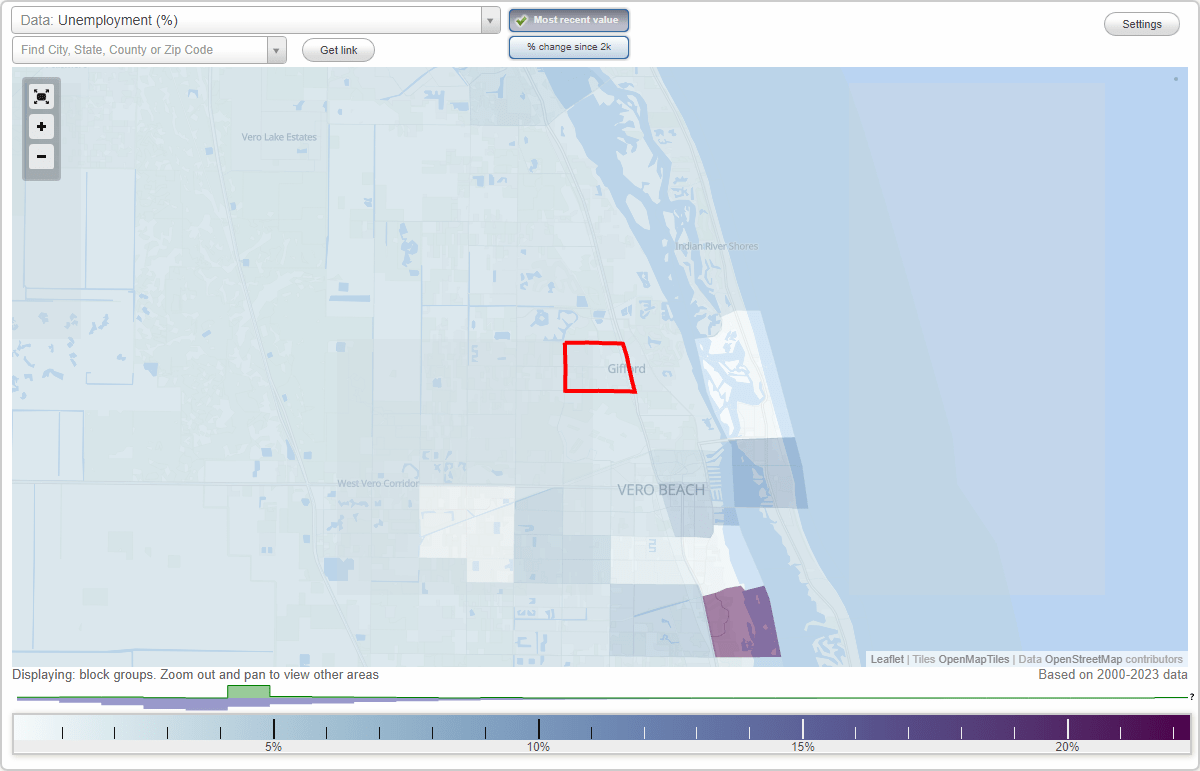Screen dimensions: 1200x771
Task: Zoom out using the minus icon
Action: [41, 157]
